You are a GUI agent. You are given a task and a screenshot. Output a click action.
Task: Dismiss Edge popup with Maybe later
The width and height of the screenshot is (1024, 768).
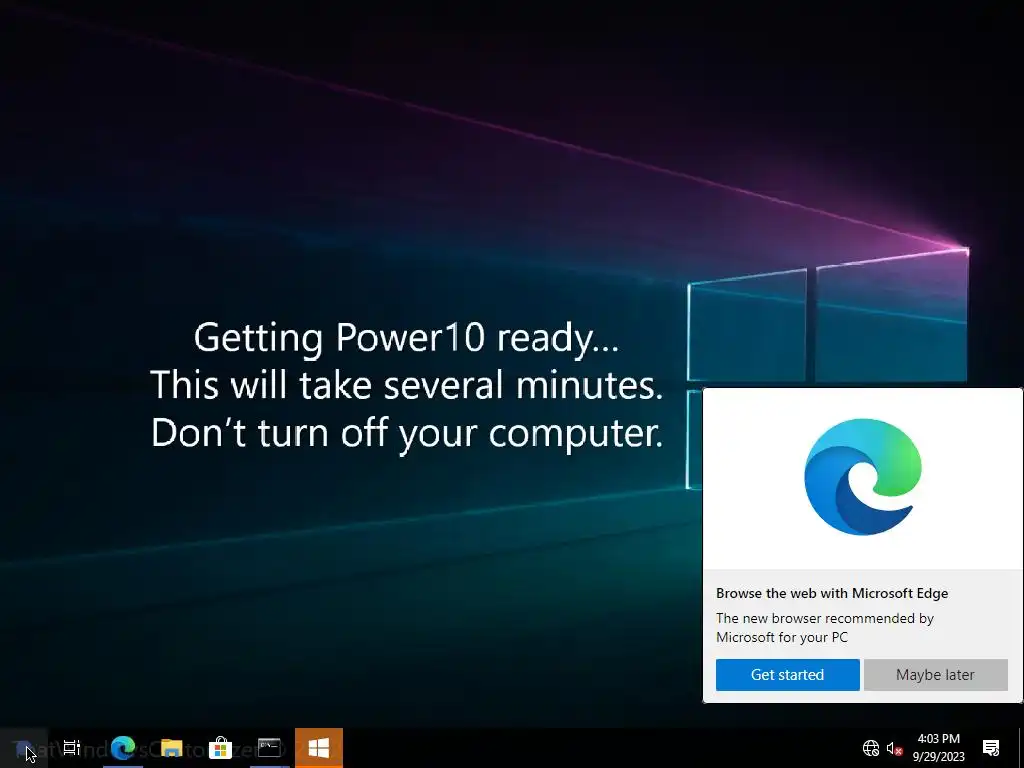935,675
